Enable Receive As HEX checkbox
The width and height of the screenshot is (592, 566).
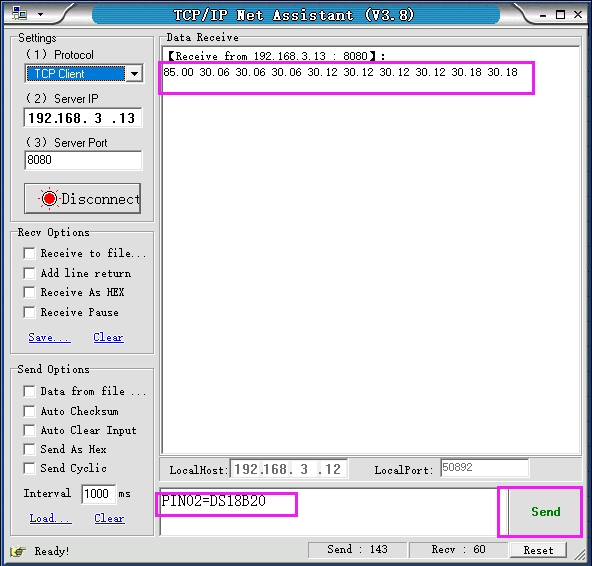(x=29, y=292)
